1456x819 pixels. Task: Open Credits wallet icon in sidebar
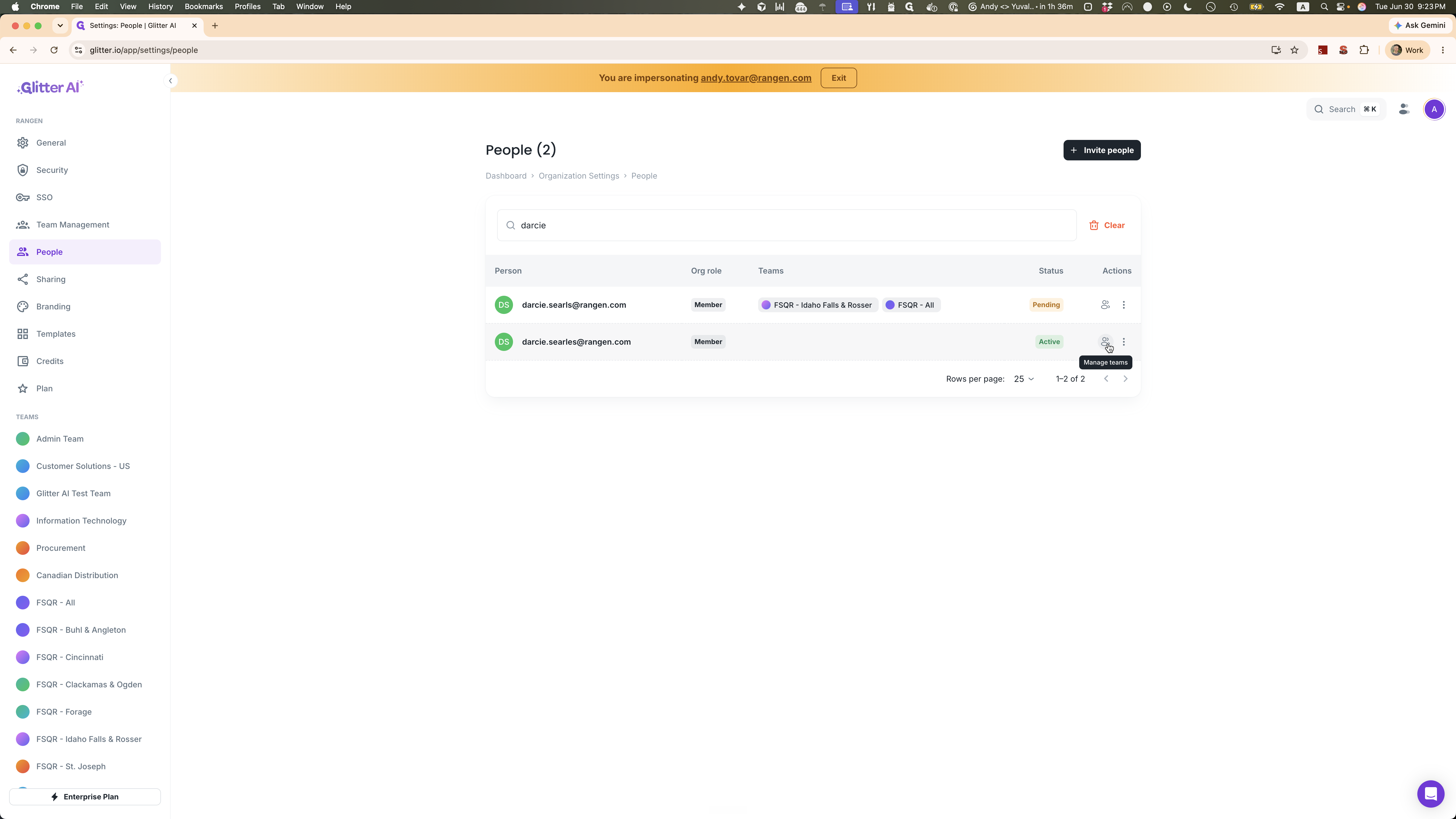[23, 361]
